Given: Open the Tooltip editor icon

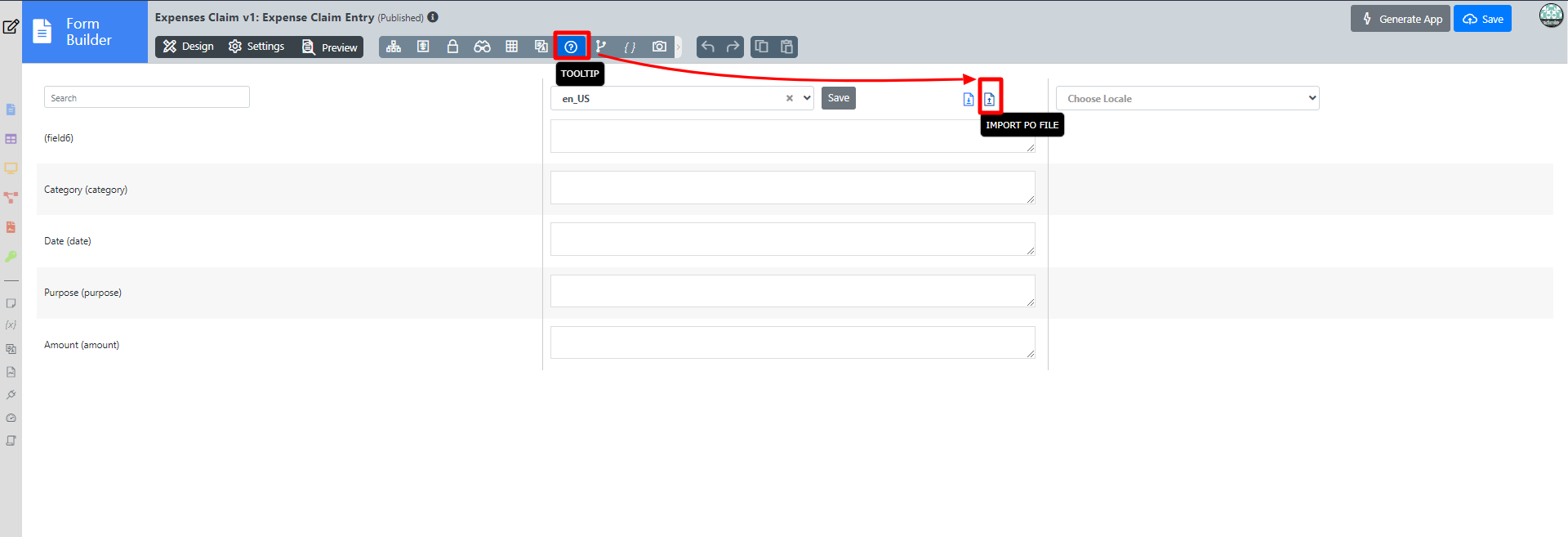Looking at the screenshot, I should point(571,47).
